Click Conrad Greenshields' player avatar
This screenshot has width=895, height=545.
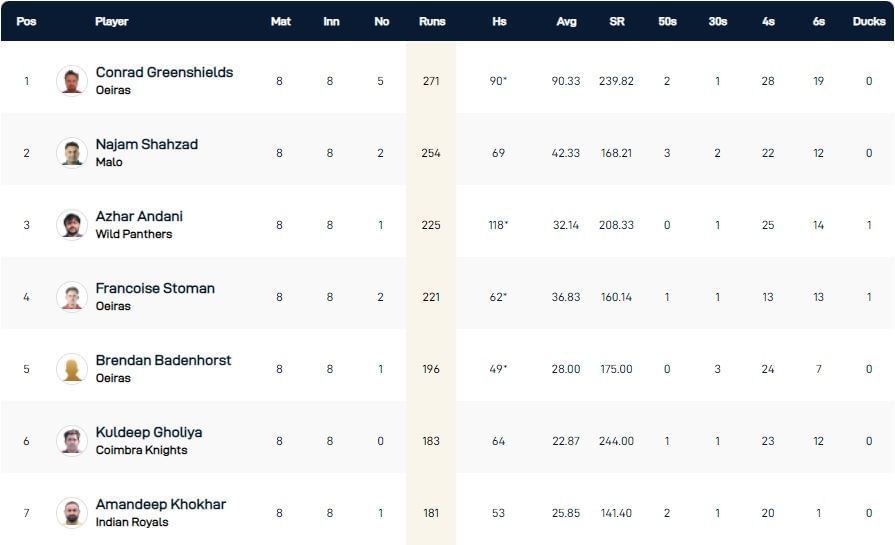(72, 81)
